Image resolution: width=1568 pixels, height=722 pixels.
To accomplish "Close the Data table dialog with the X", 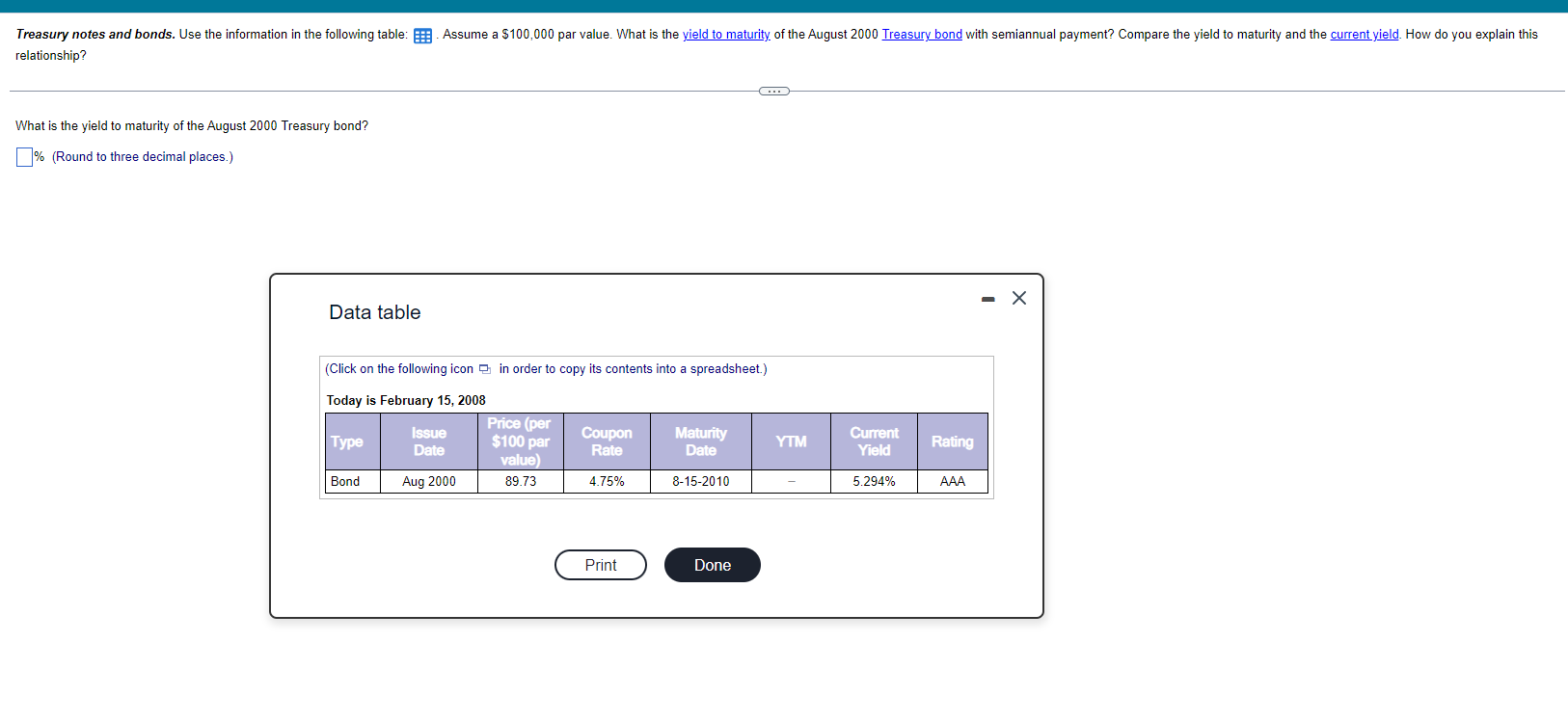I will click(1019, 298).
